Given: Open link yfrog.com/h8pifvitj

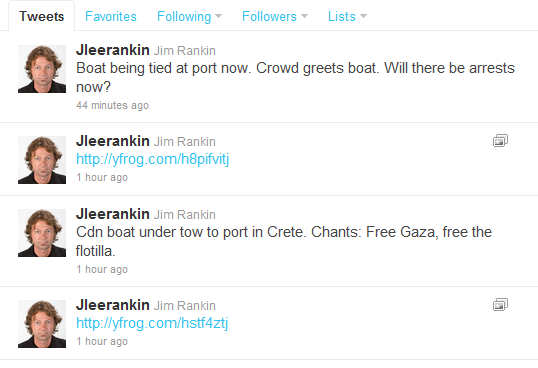Looking at the screenshot, I should coord(152,159).
